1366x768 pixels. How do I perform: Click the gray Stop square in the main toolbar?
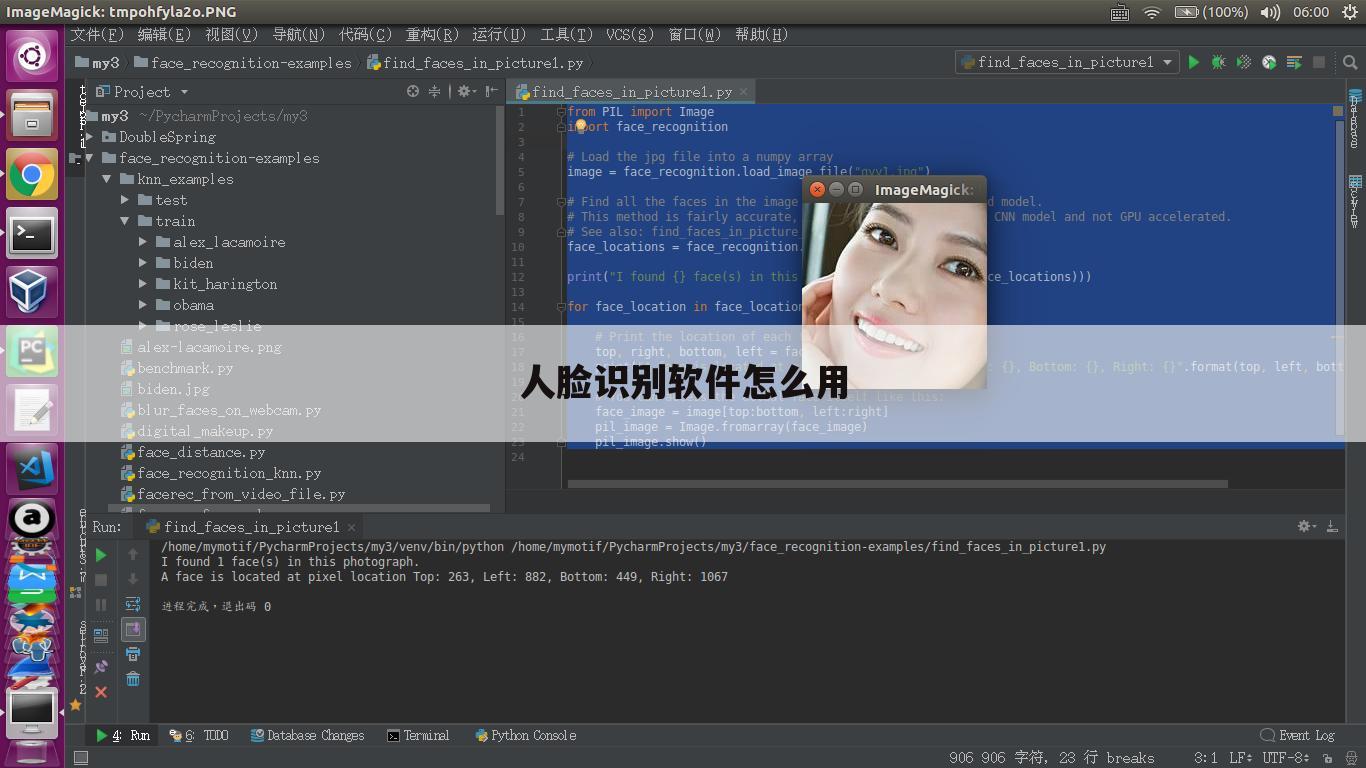[x=1319, y=62]
